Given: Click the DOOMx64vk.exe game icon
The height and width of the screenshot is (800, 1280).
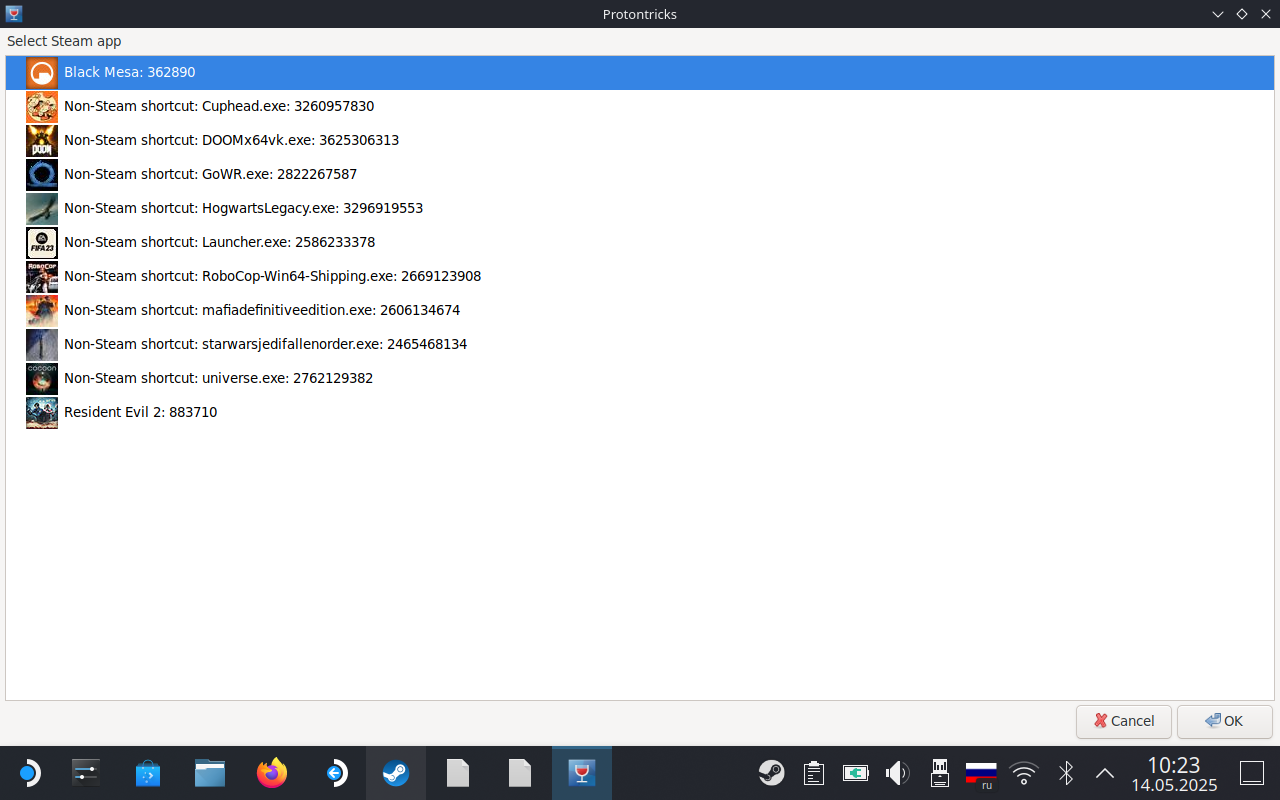Looking at the screenshot, I should tap(42, 141).
